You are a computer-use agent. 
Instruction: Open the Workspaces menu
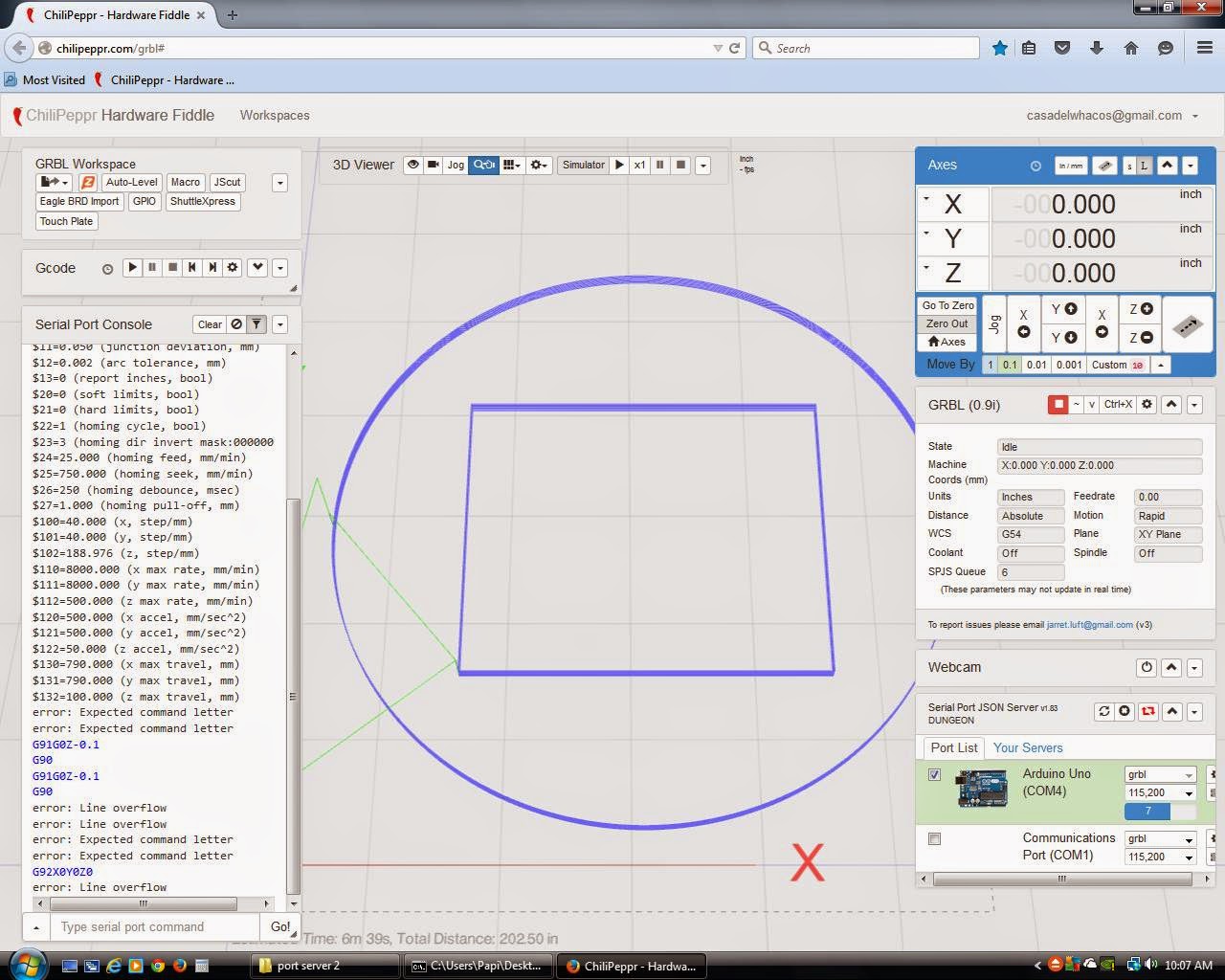[275, 115]
